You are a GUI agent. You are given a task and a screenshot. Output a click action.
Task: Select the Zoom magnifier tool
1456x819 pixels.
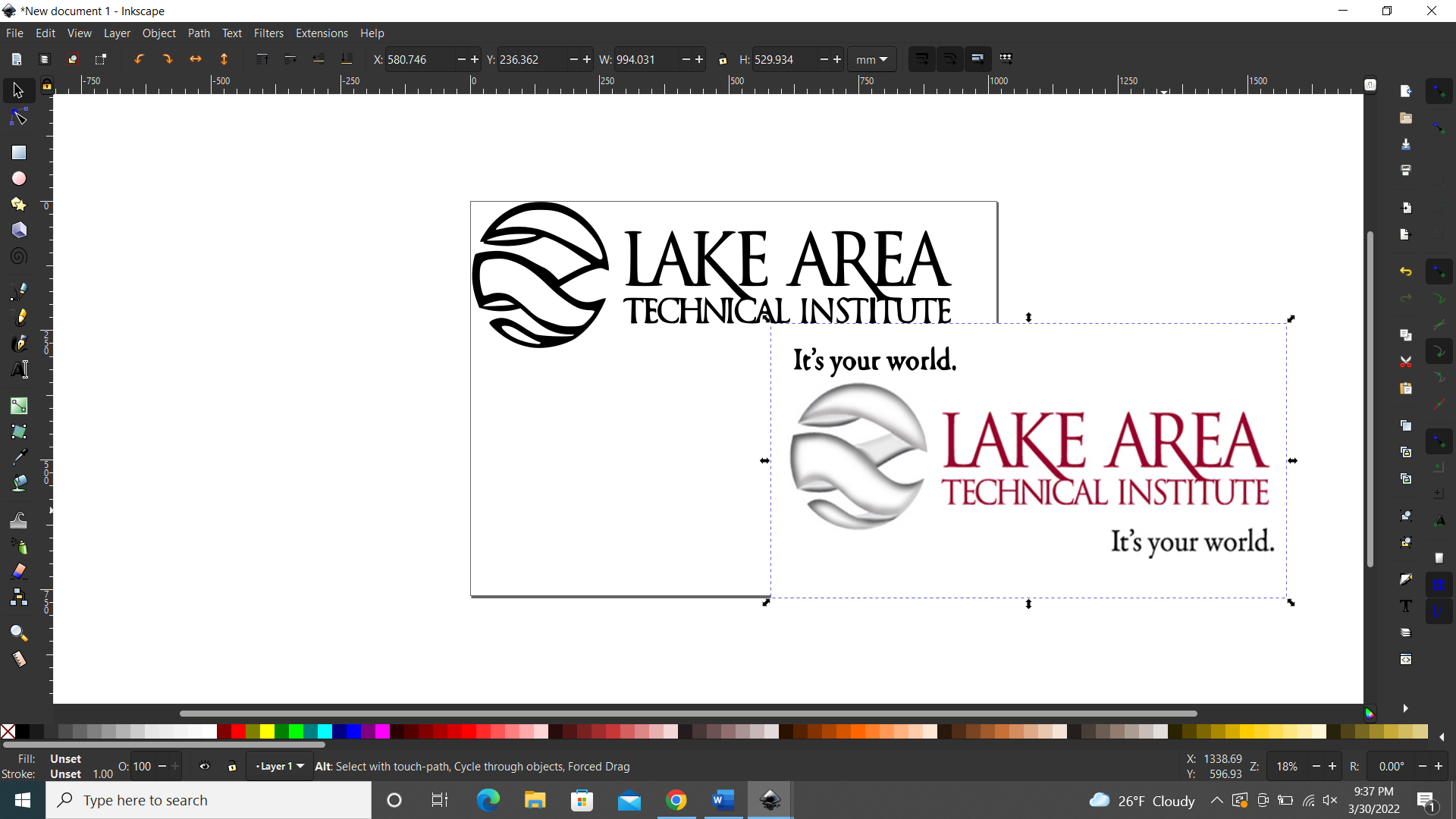pos(19,633)
